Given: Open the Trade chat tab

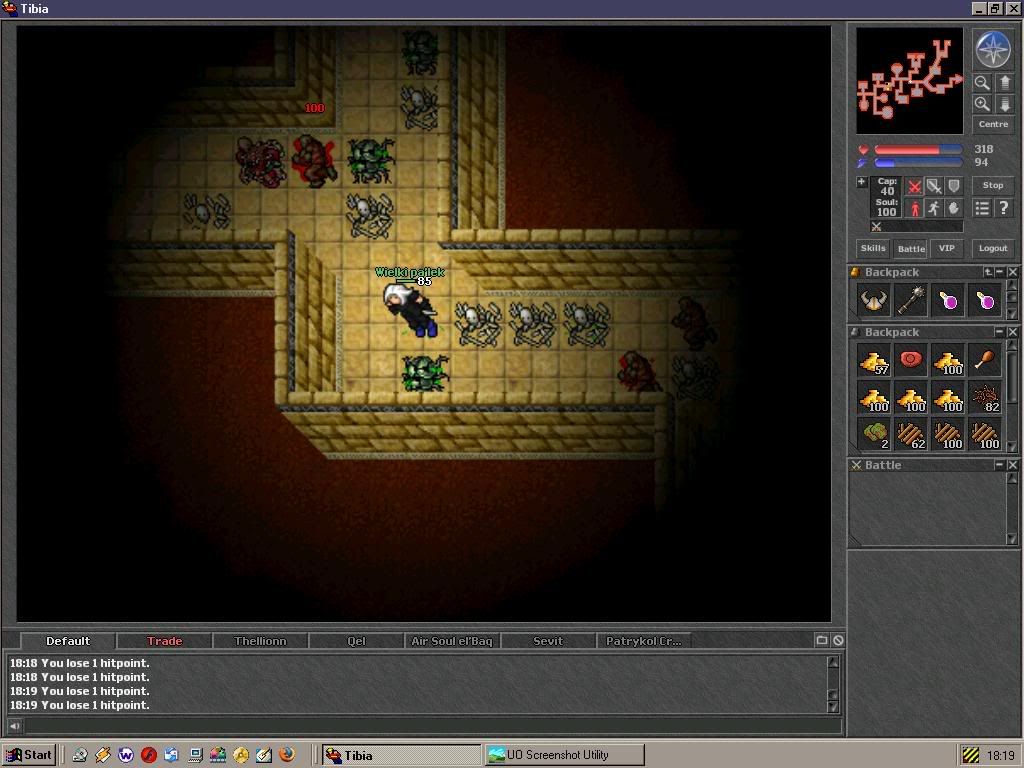Looking at the screenshot, I should (165, 641).
